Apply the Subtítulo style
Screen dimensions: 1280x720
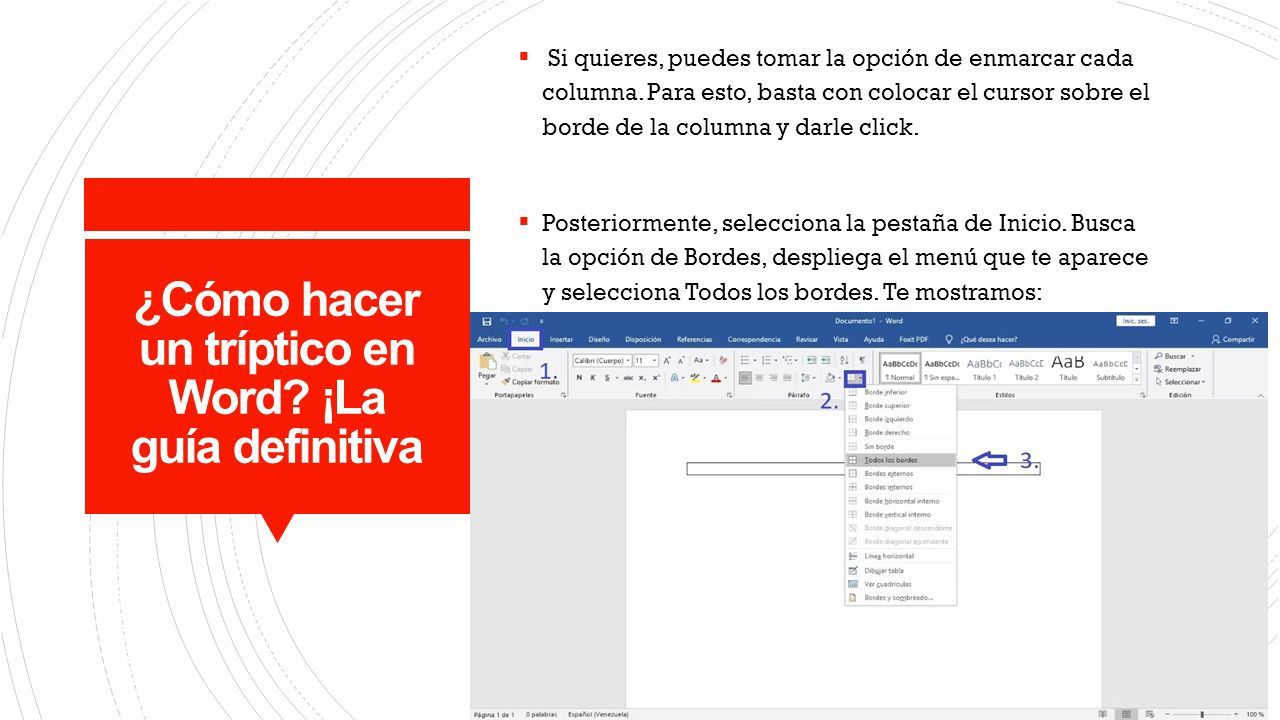click(1110, 368)
